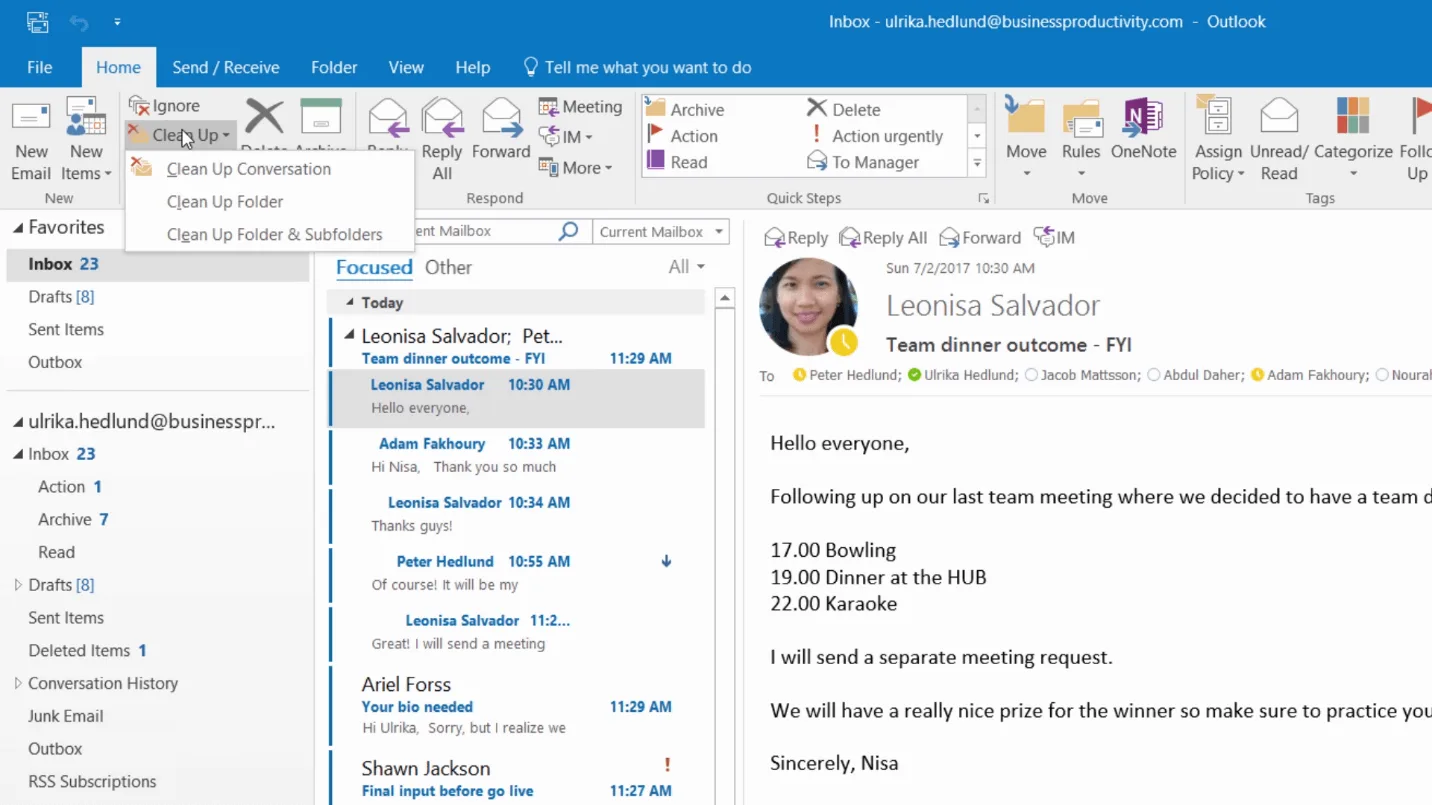
Task: Switch to the Folder tab
Action: pos(334,67)
